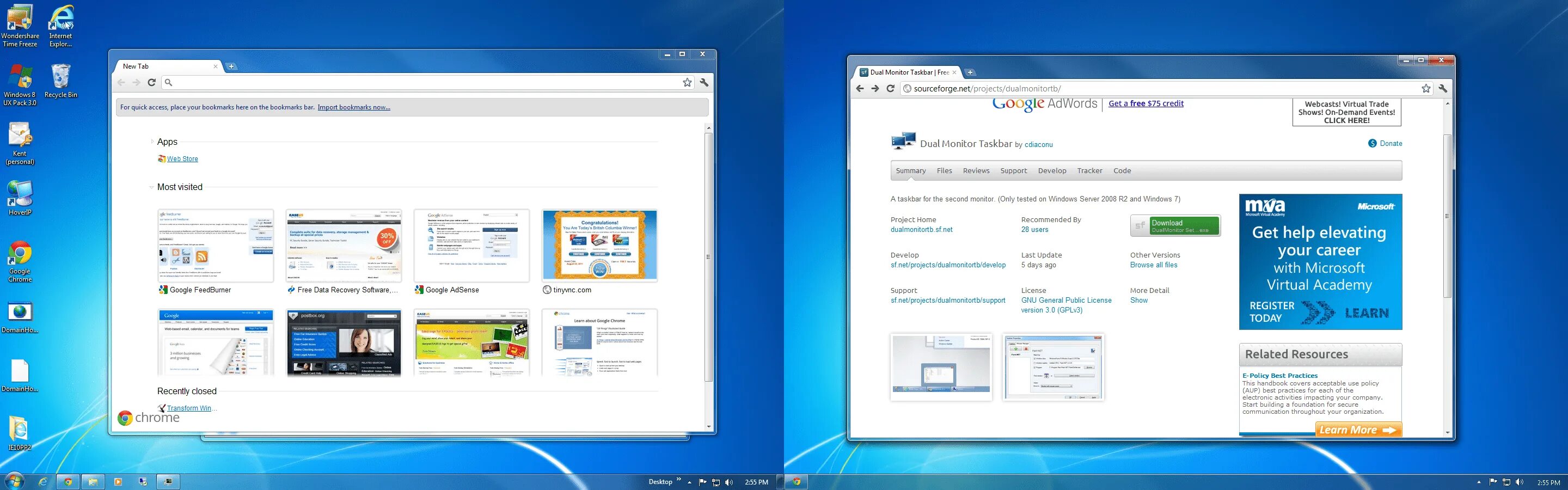1568x490 pixels.
Task: Open the Files tab
Action: pos(944,171)
